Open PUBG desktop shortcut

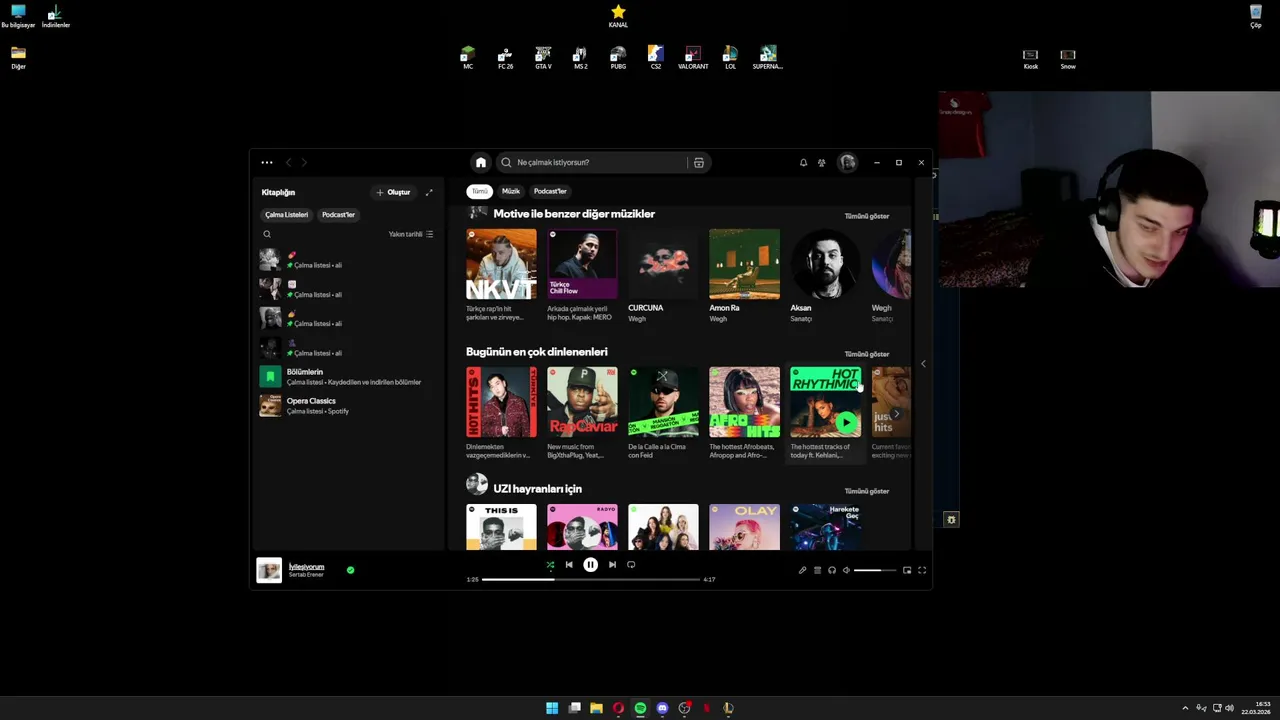[618, 58]
